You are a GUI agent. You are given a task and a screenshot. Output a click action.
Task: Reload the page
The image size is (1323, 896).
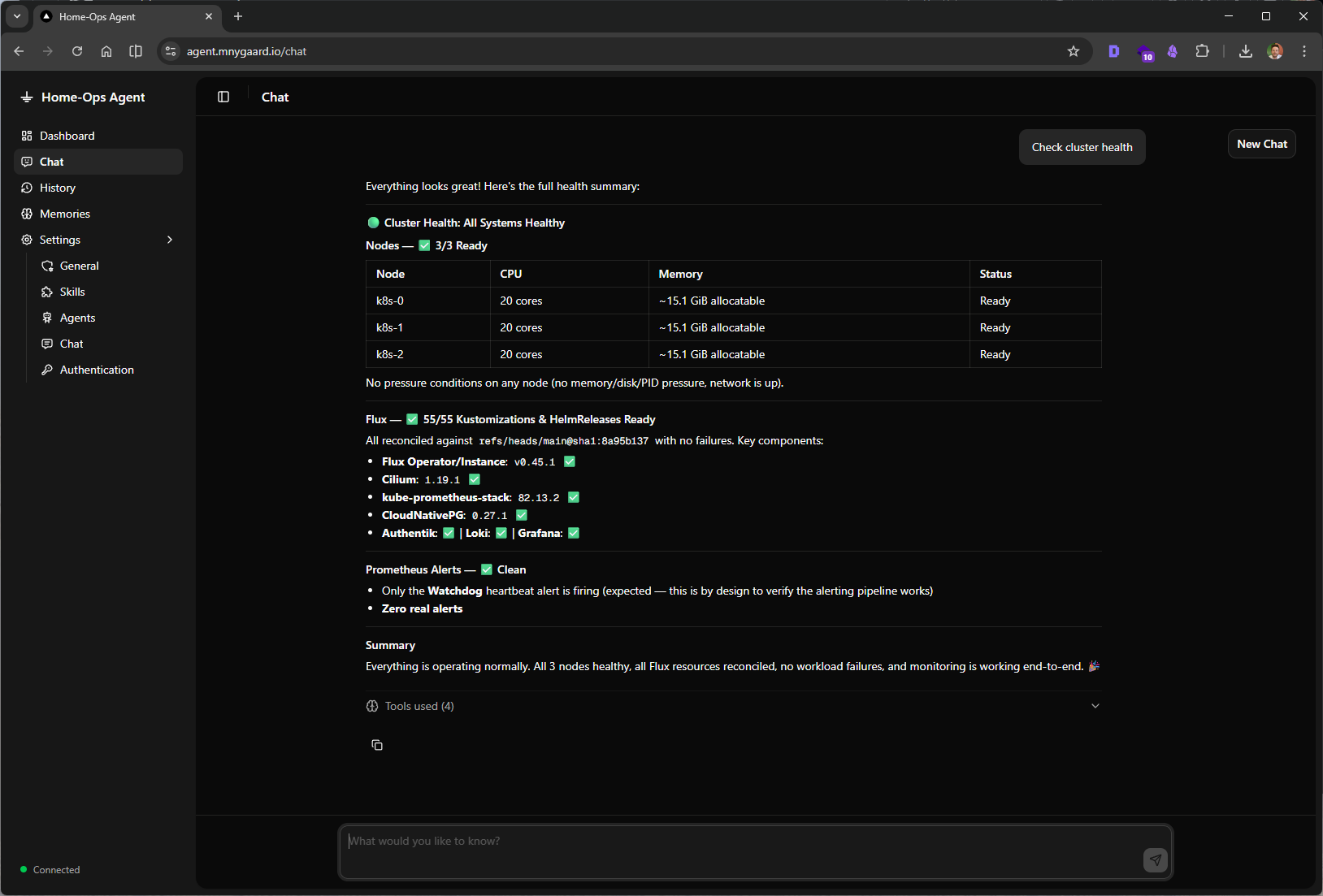tap(77, 51)
